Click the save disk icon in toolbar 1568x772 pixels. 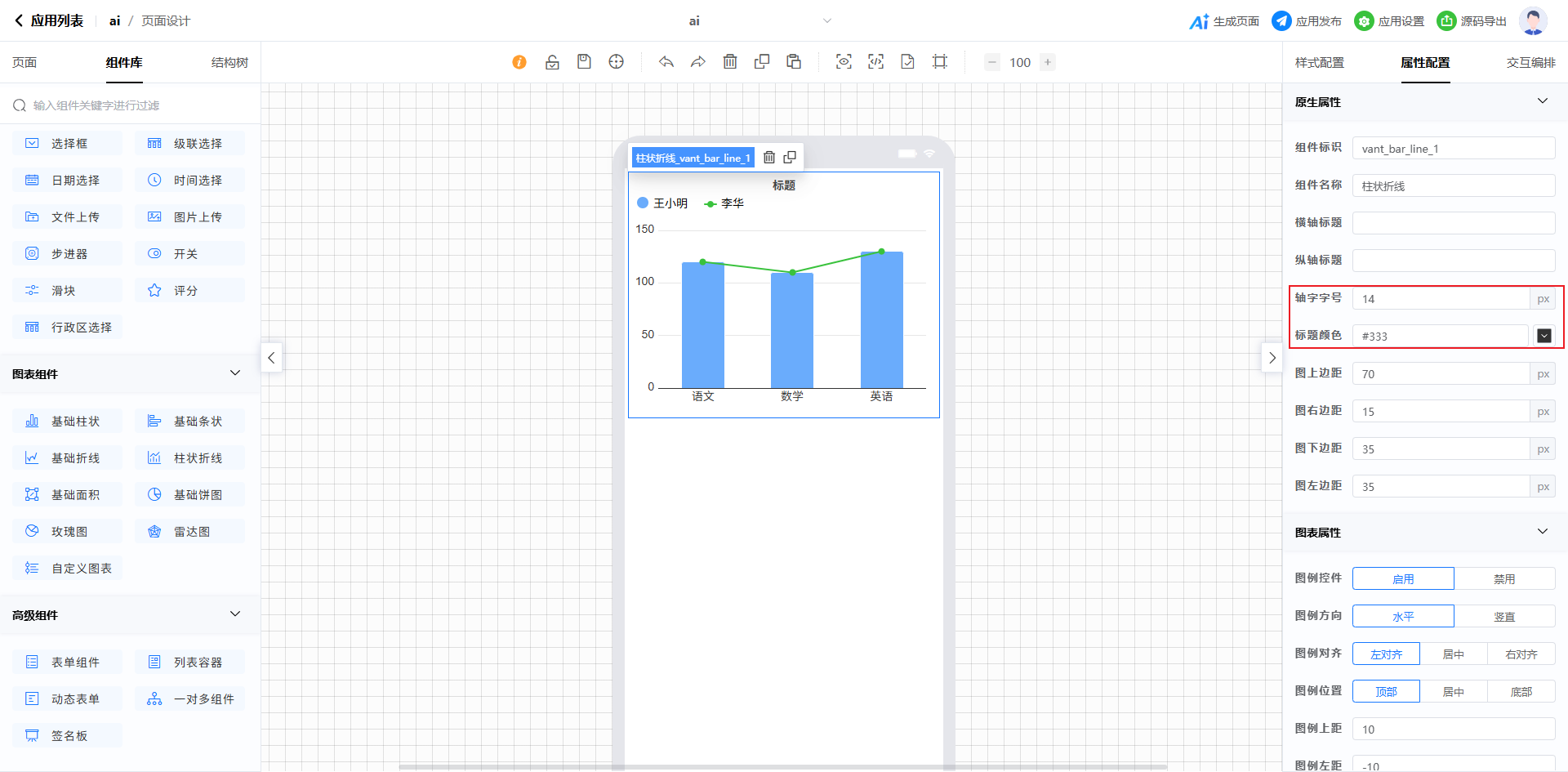(x=584, y=62)
